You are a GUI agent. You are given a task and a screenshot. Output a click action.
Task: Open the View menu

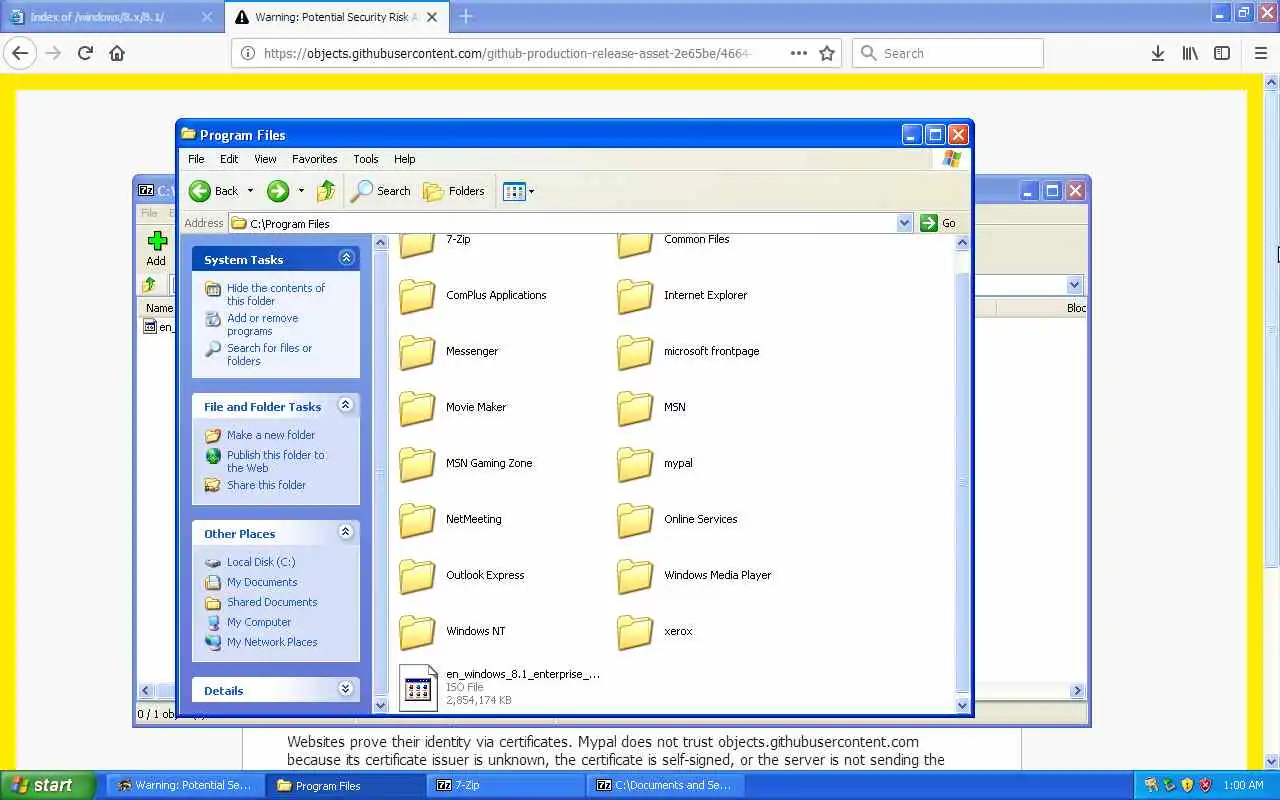click(265, 159)
